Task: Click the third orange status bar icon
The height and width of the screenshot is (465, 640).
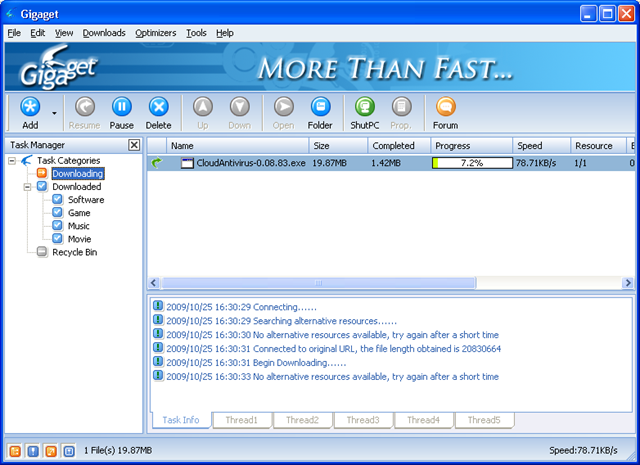Action: 51,451
